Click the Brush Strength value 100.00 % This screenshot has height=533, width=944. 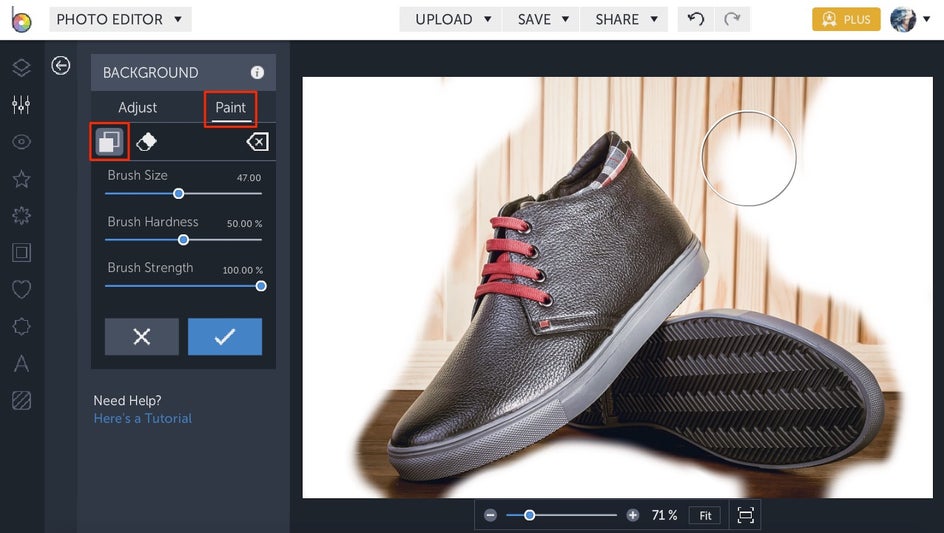pos(243,270)
